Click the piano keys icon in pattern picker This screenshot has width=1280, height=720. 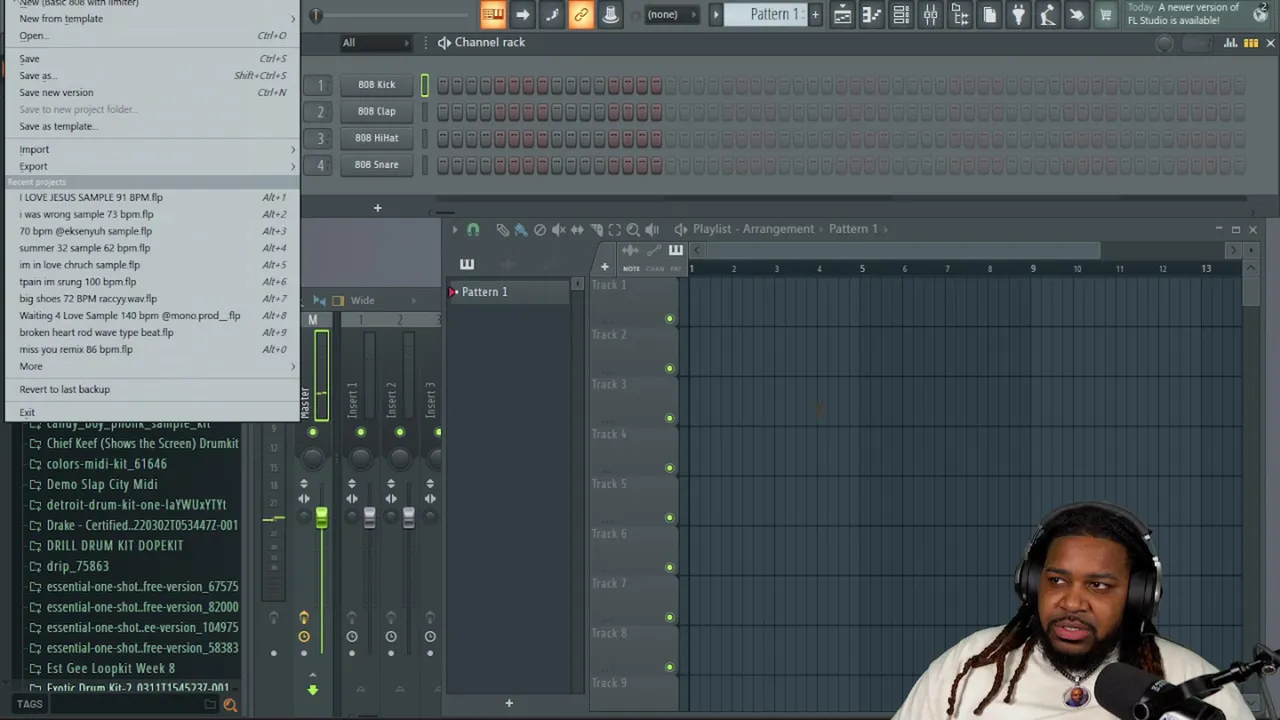[x=466, y=263]
